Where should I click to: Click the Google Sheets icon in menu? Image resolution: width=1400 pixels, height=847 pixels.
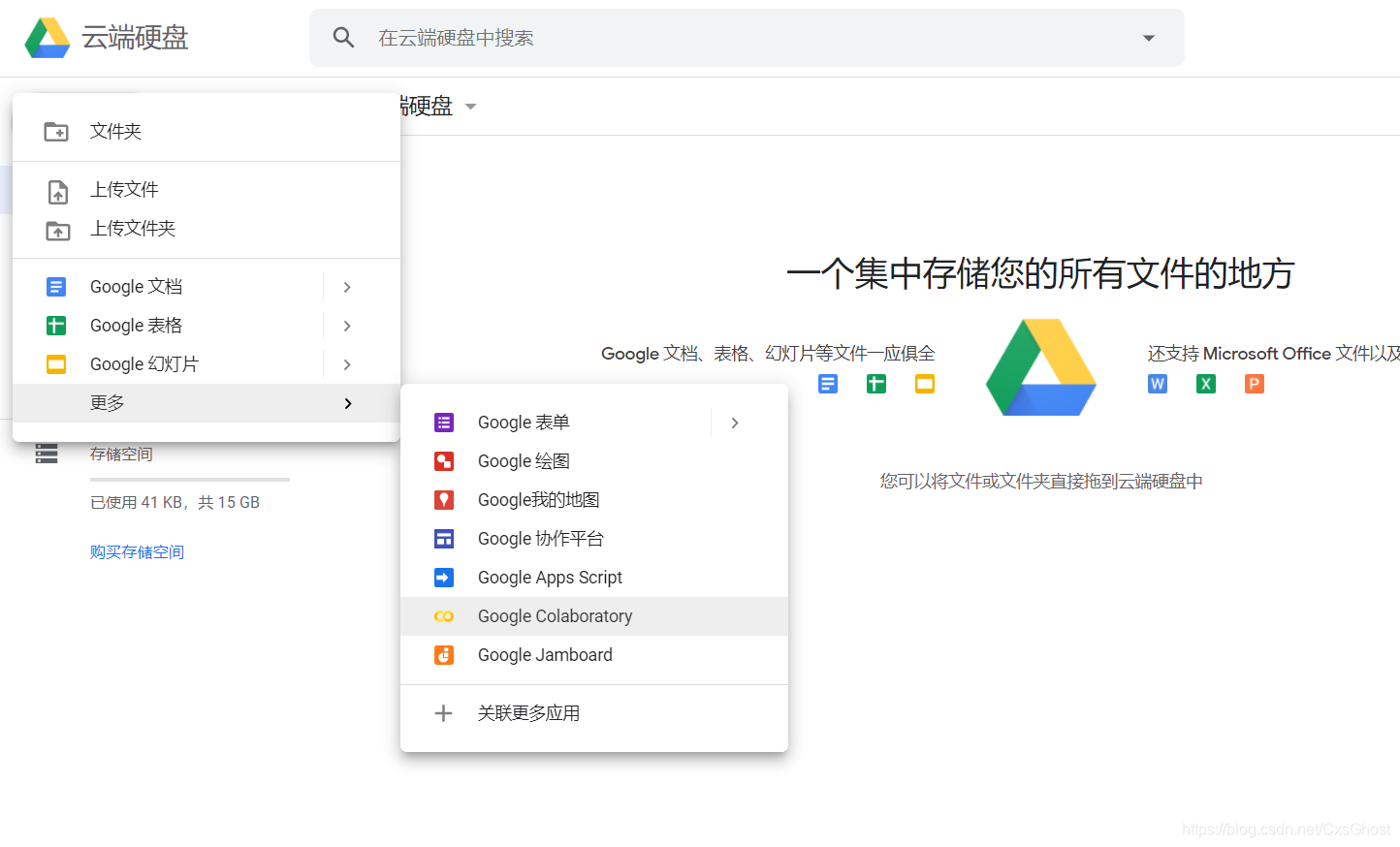(56, 326)
